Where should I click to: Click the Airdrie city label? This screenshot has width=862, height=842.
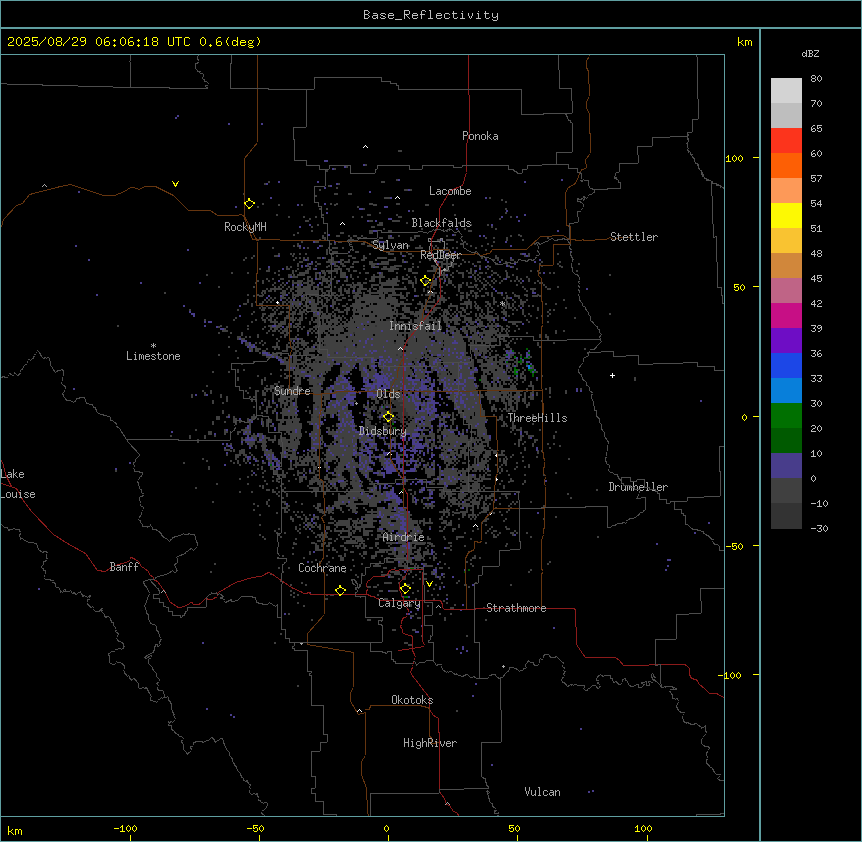(x=403, y=537)
